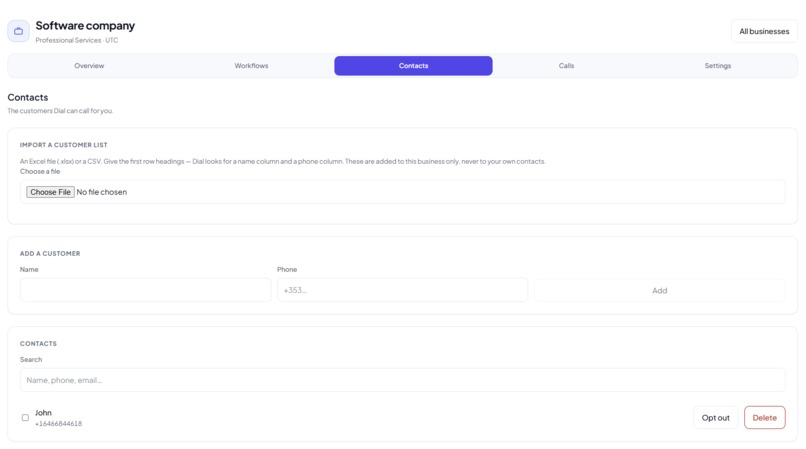Click the Software company title
Viewport: 806px width, 449px height.
[85, 26]
